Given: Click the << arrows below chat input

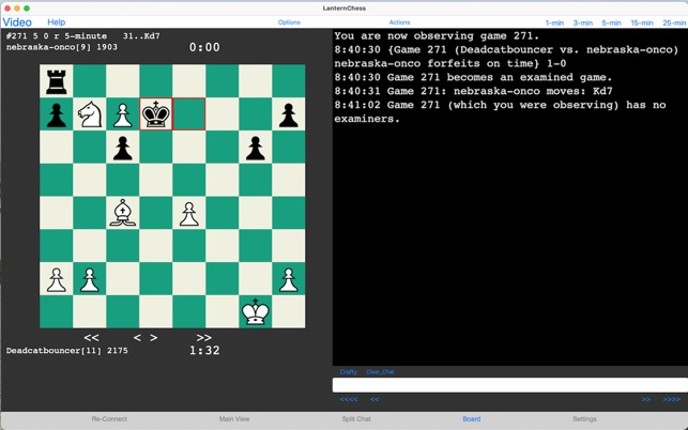Looking at the screenshot, I should (x=375, y=399).
